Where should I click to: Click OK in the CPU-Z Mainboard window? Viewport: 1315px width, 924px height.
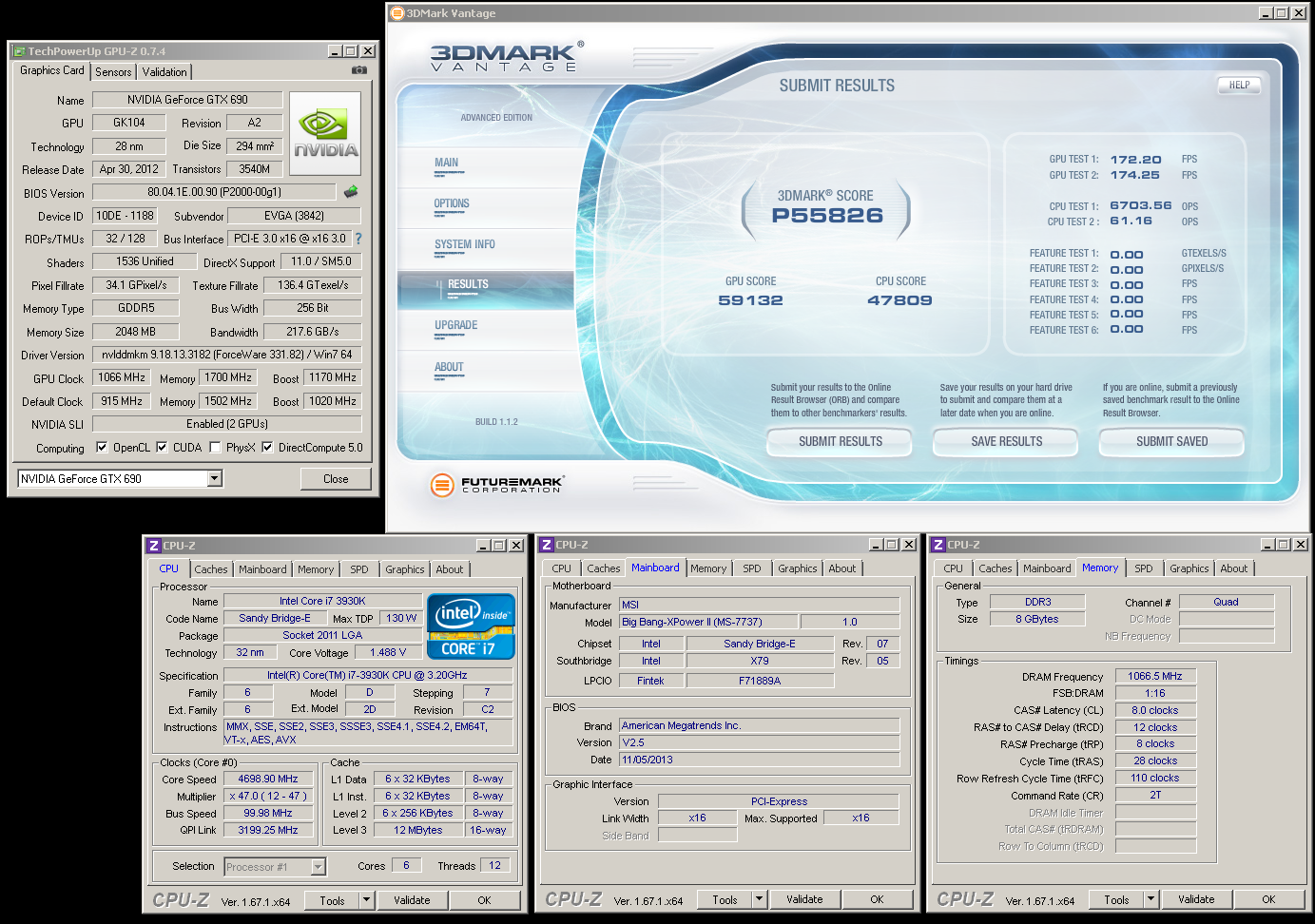point(877,899)
